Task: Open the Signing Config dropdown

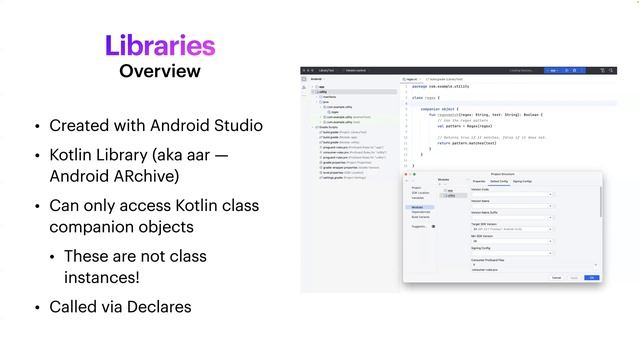Action: tap(512, 253)
